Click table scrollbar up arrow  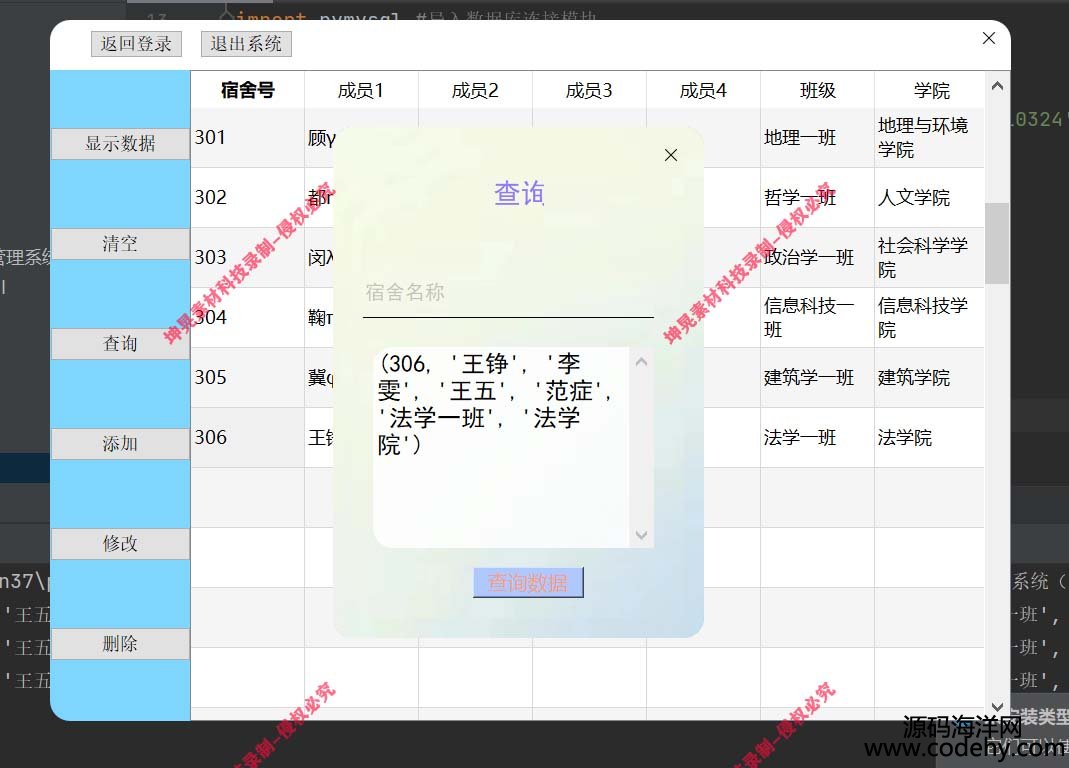point(996,87)
